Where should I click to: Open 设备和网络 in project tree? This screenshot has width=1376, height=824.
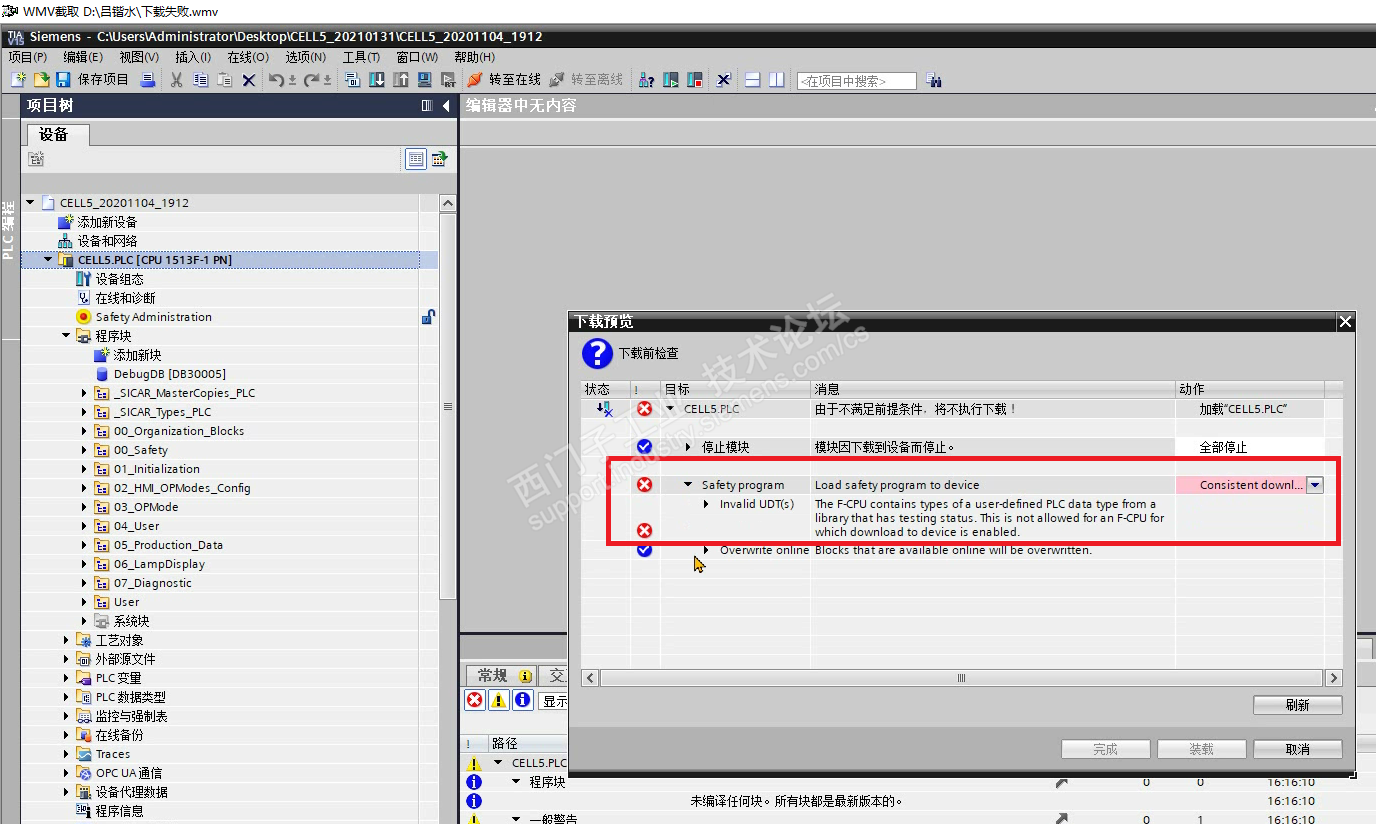tap(107, 241)
